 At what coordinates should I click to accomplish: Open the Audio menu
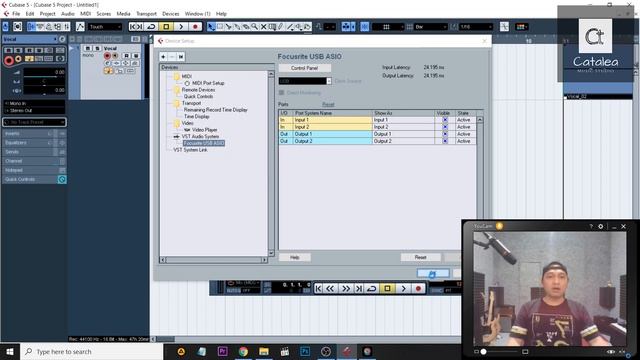pyautogui.click(x=68, y=14)
